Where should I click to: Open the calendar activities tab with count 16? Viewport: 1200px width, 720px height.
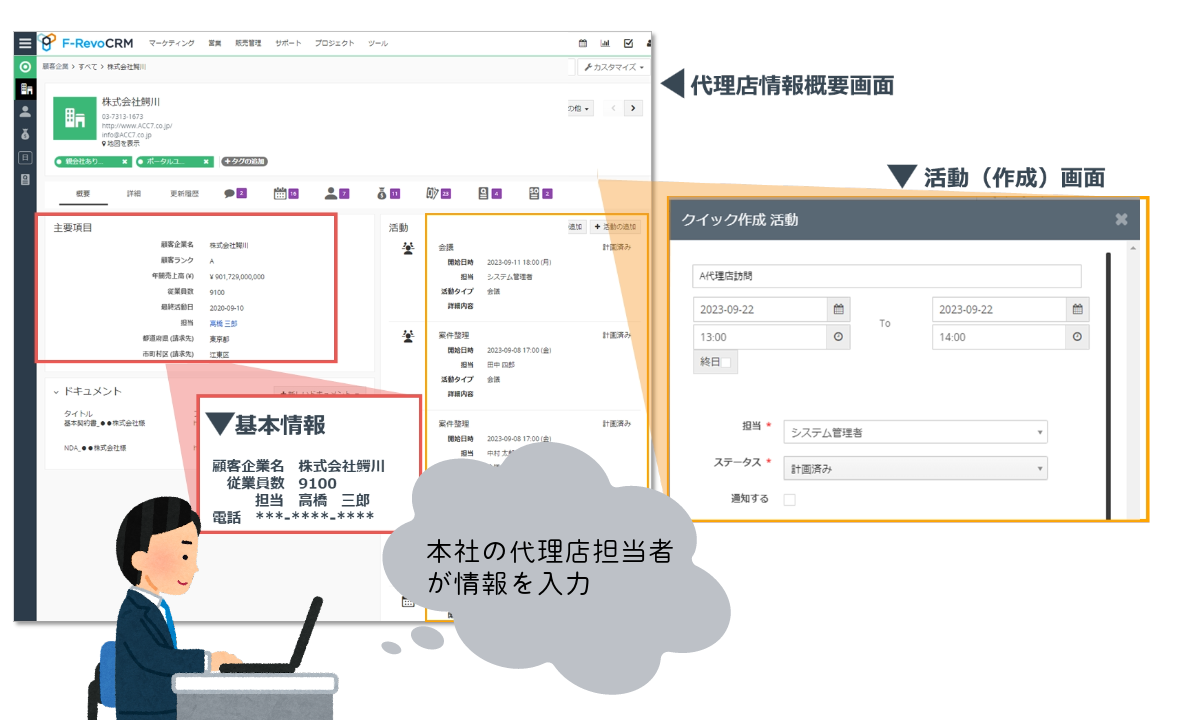(x=286, y=193)
